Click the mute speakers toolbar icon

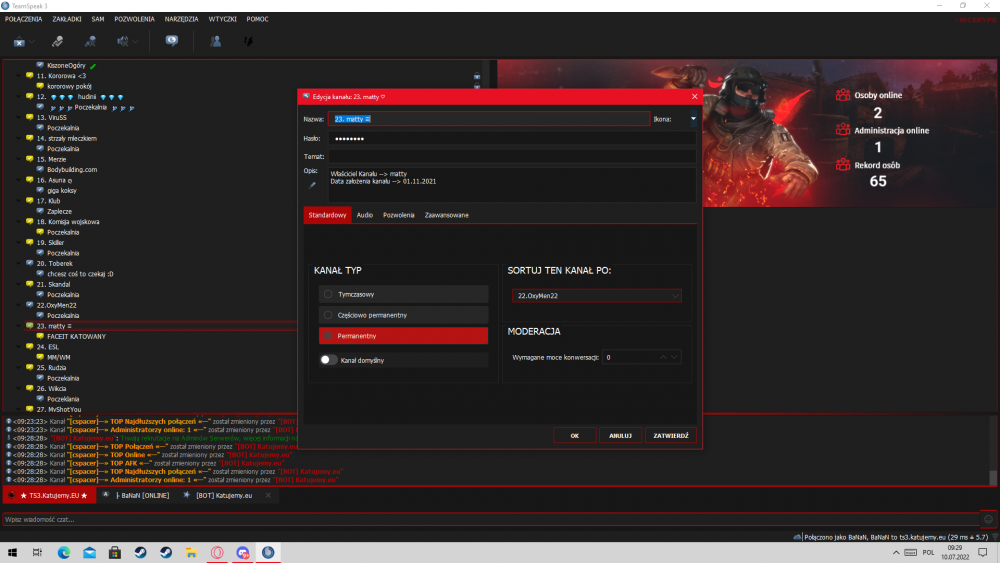click(122, 41)
